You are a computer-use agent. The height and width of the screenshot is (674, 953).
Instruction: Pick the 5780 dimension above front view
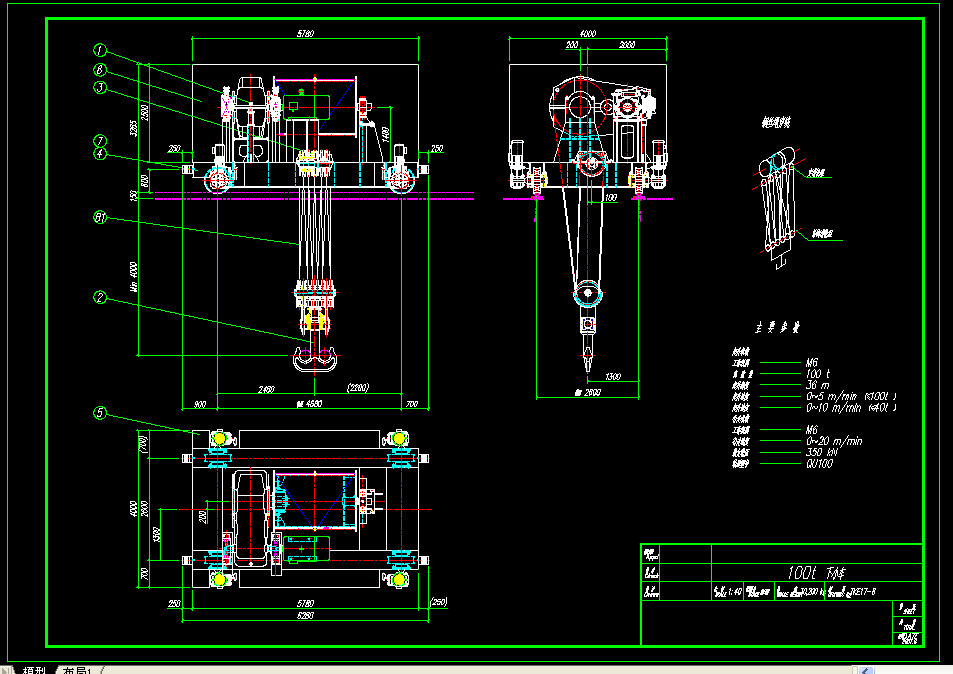[305, 33]
